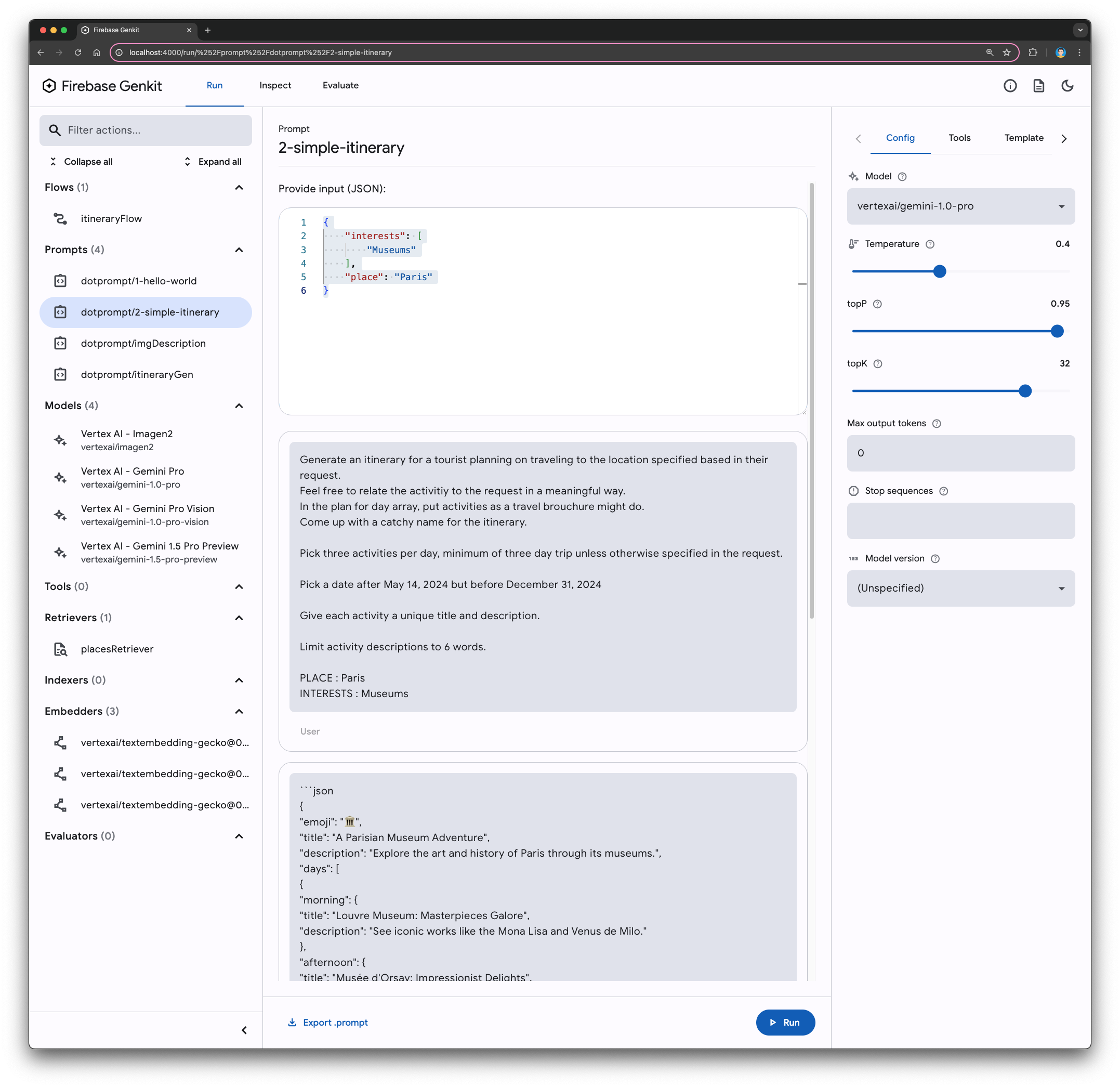Click the document/notes icon in toolbar
The image size is (1120, 1087).
[x=1039, y=85]
